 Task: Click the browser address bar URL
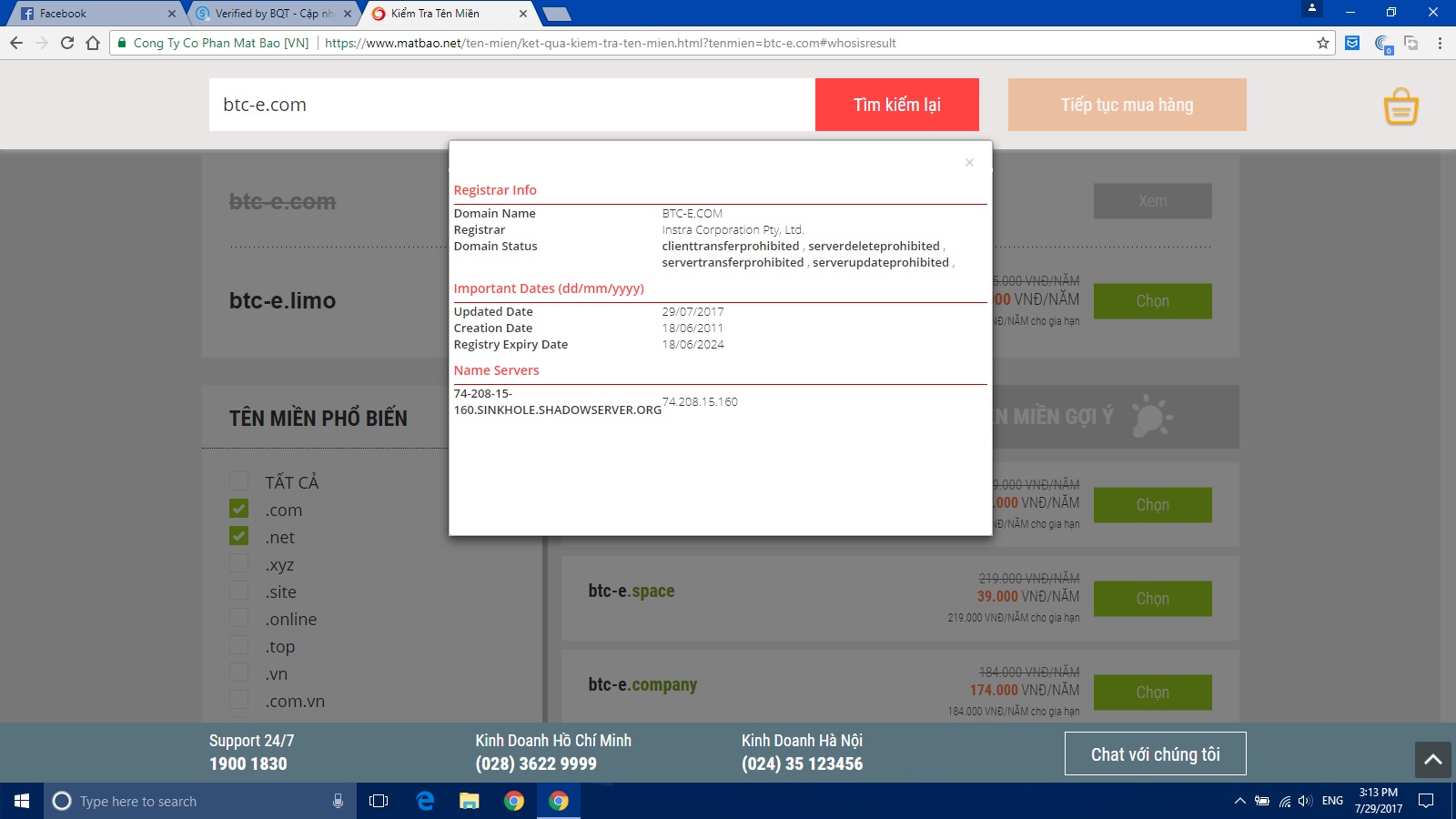point(610,43)
